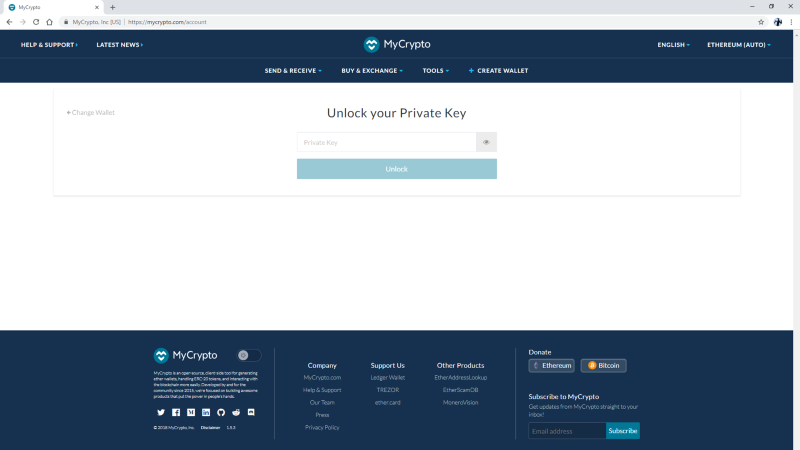Open browser home page

click(x=49, y=22)
